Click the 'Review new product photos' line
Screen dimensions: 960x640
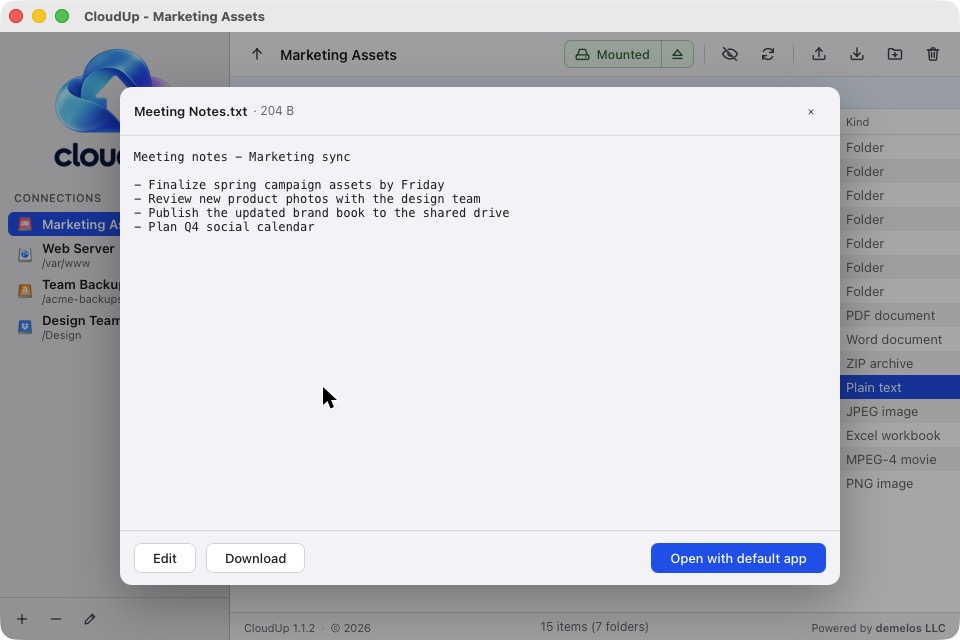(x=307, y=199)
